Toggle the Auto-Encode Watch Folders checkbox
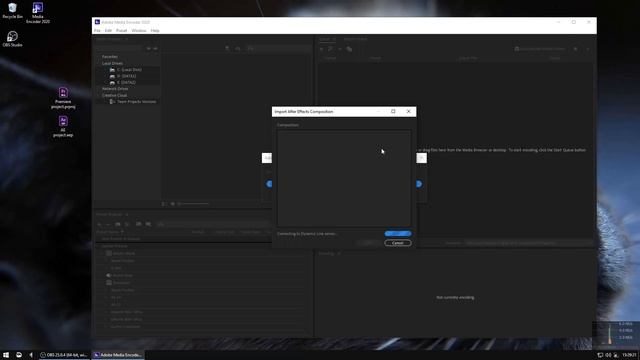This screenshot has width=640, height=360. click(x=517, y=49)
